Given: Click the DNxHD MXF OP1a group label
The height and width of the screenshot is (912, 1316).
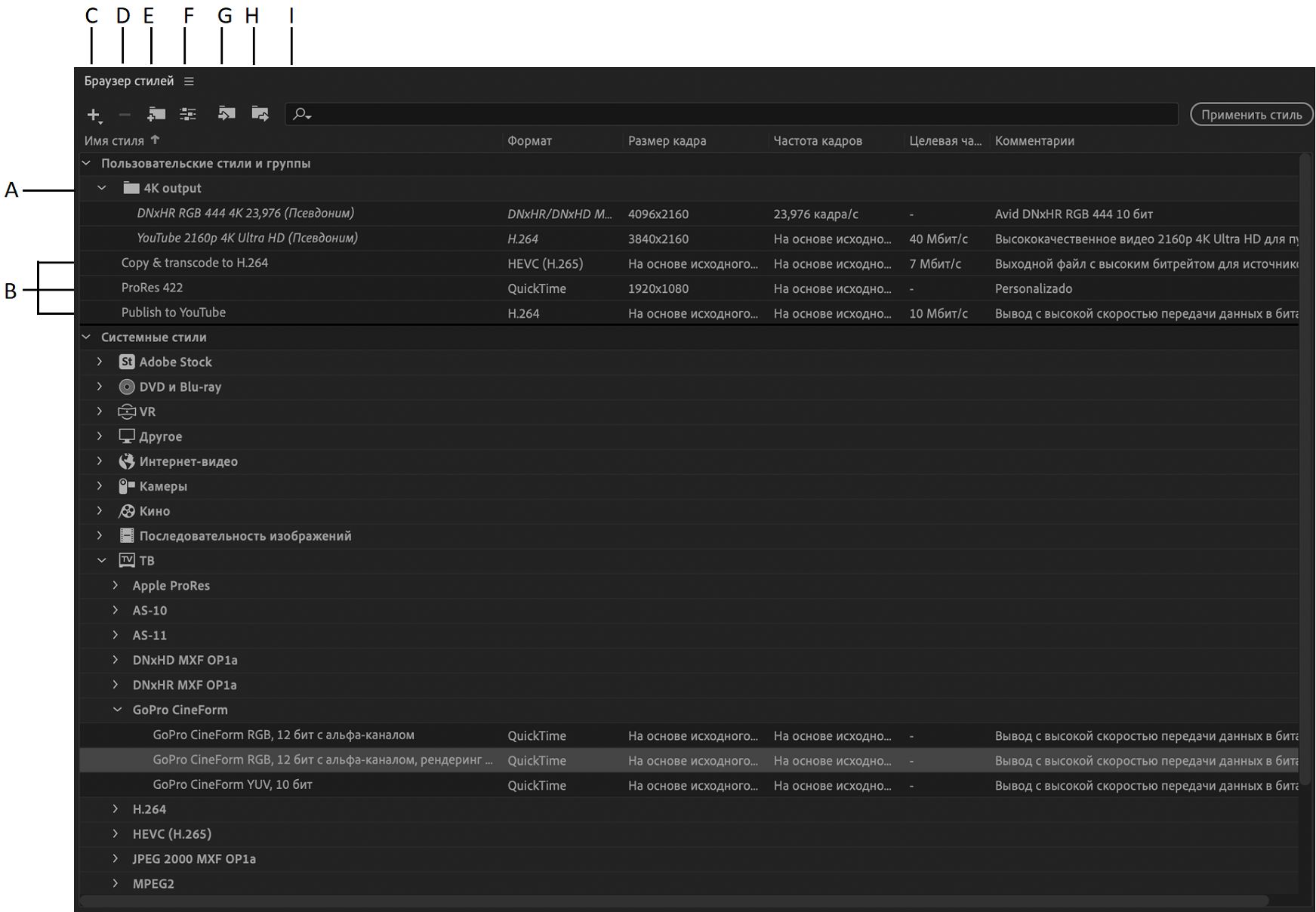Looking at the screenshot, I should point(185,660).
